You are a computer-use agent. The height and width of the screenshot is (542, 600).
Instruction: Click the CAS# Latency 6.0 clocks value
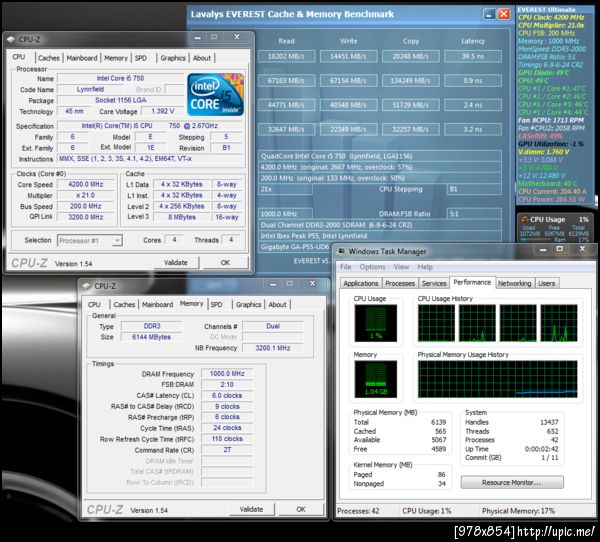(227, 395)
